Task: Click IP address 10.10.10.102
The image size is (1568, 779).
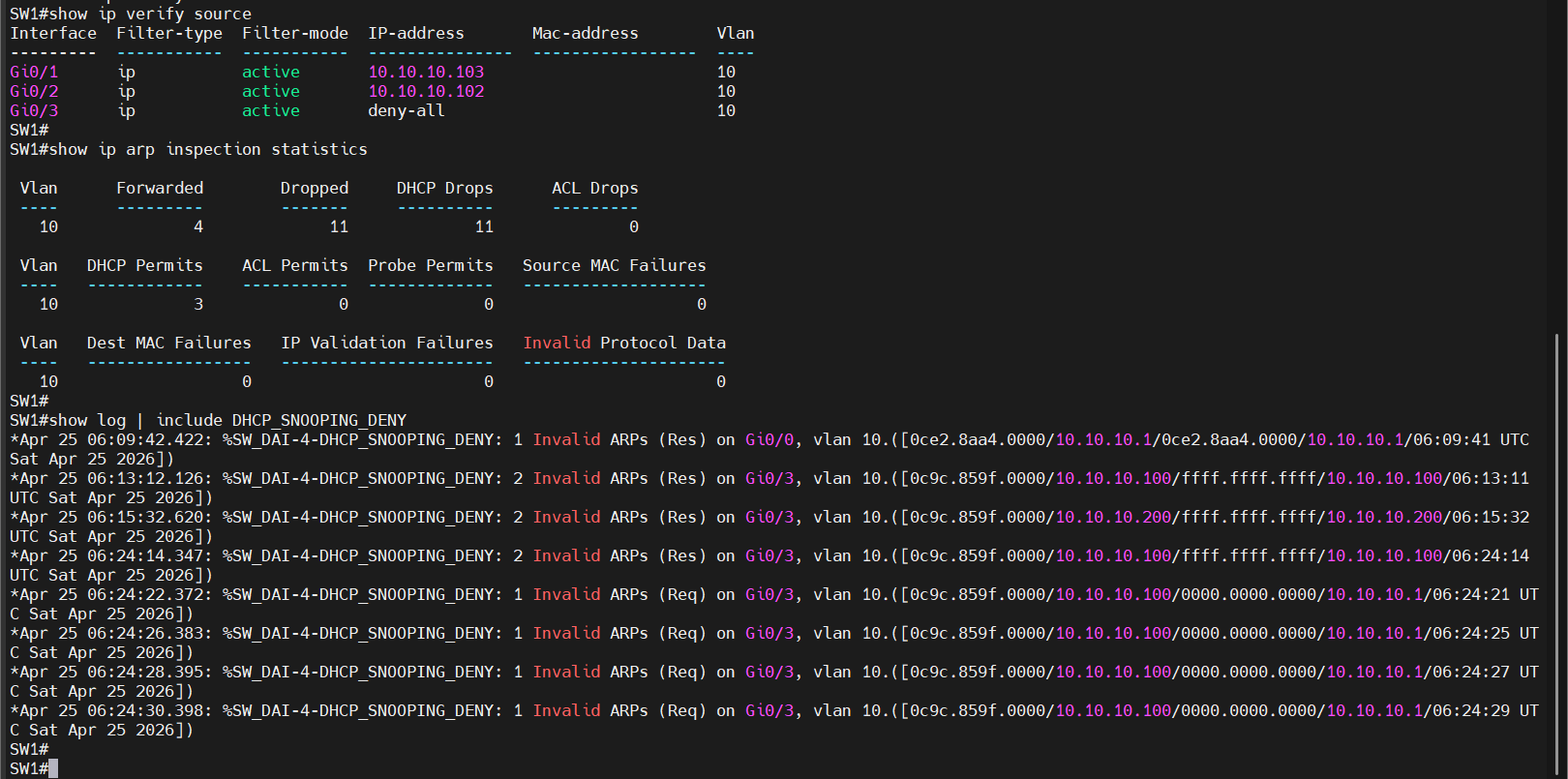Action: point(426,91)
